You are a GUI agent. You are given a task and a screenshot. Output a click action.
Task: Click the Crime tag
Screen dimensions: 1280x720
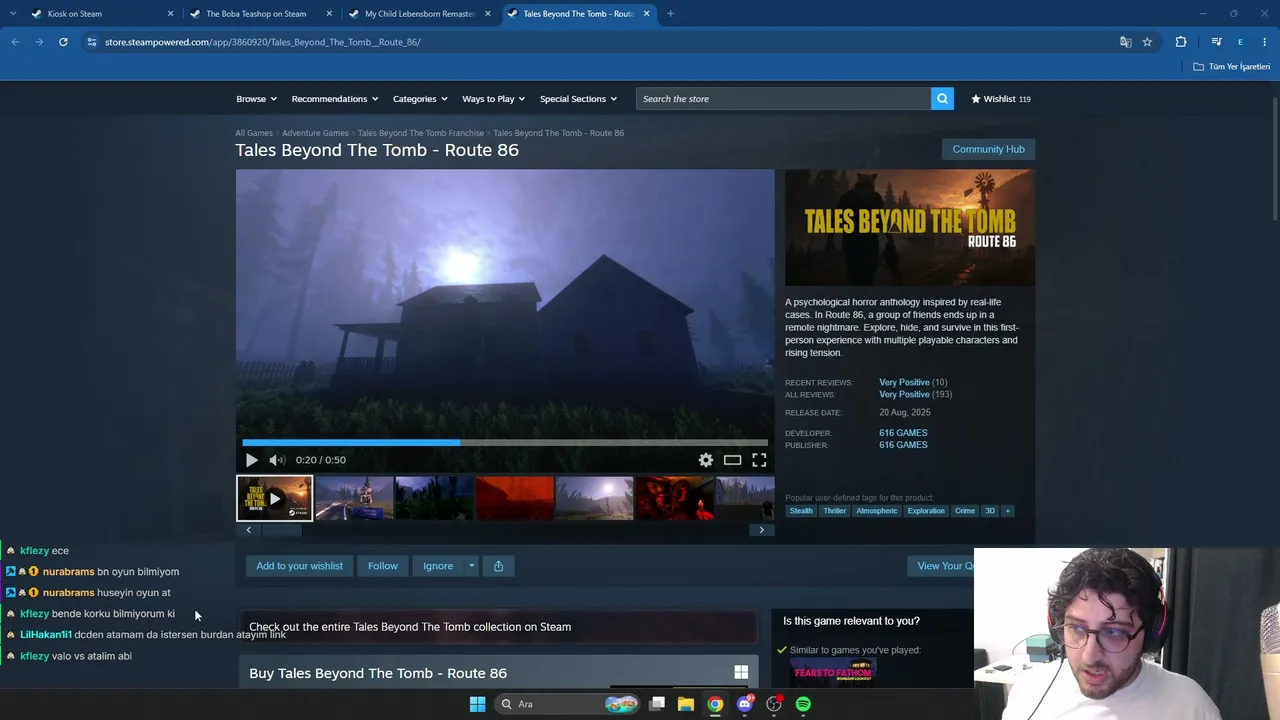tap(964, 511)
